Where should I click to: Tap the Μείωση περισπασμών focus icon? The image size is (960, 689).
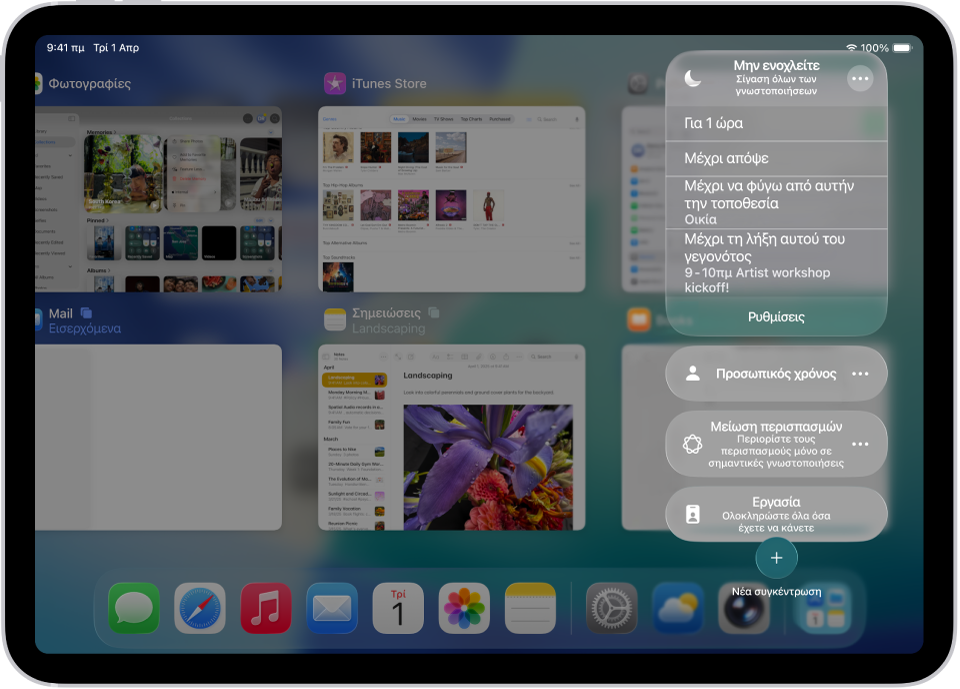(692, 444)
